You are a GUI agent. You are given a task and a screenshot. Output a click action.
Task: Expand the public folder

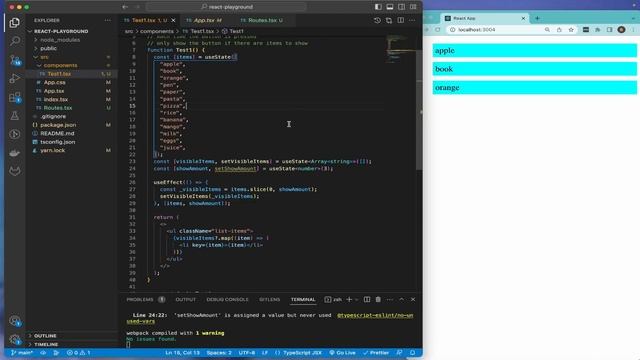[49, 49]
